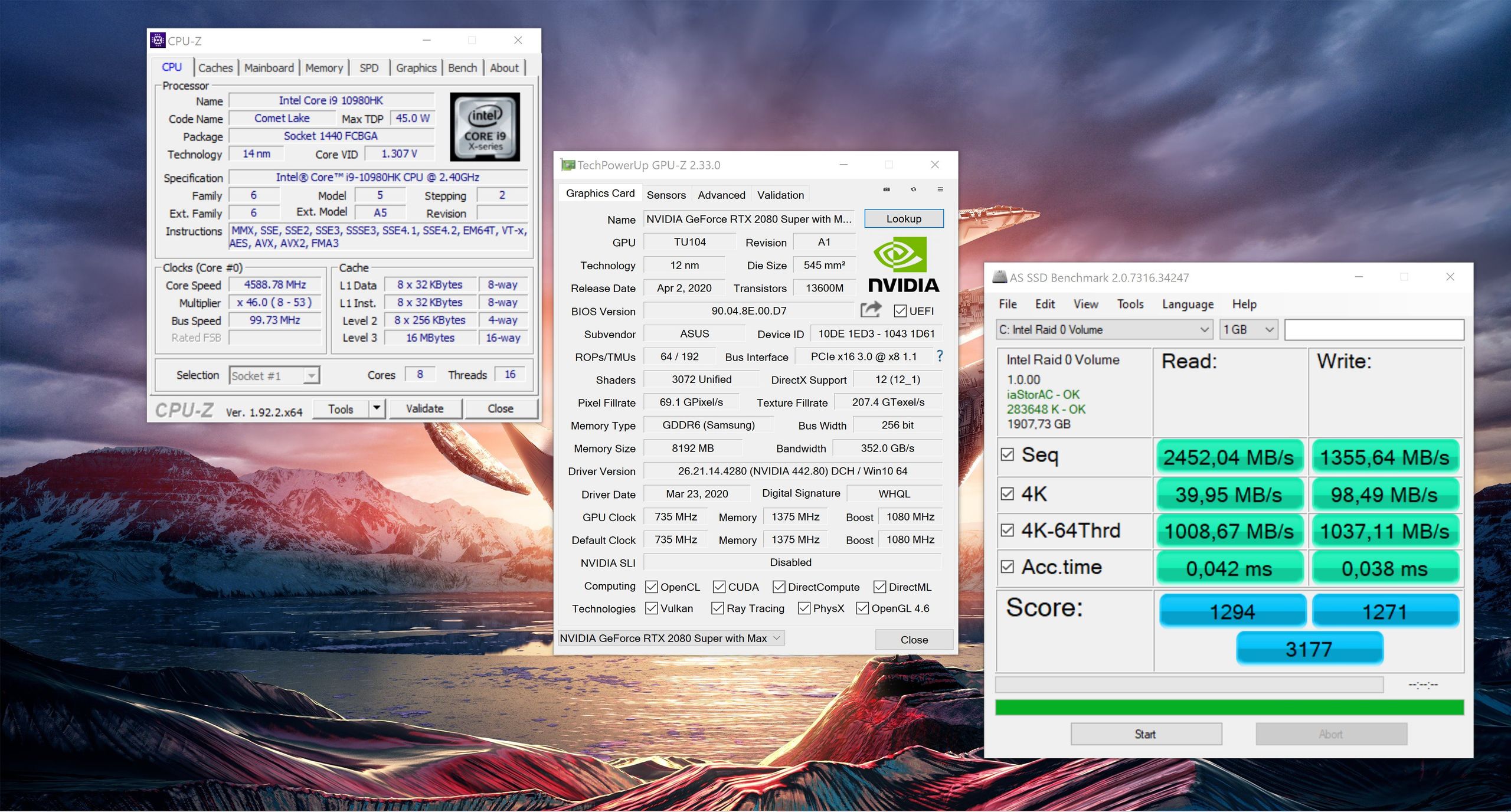
Task: Toggle the Acc.time checkbox
Action: (x=1008, y=567)
